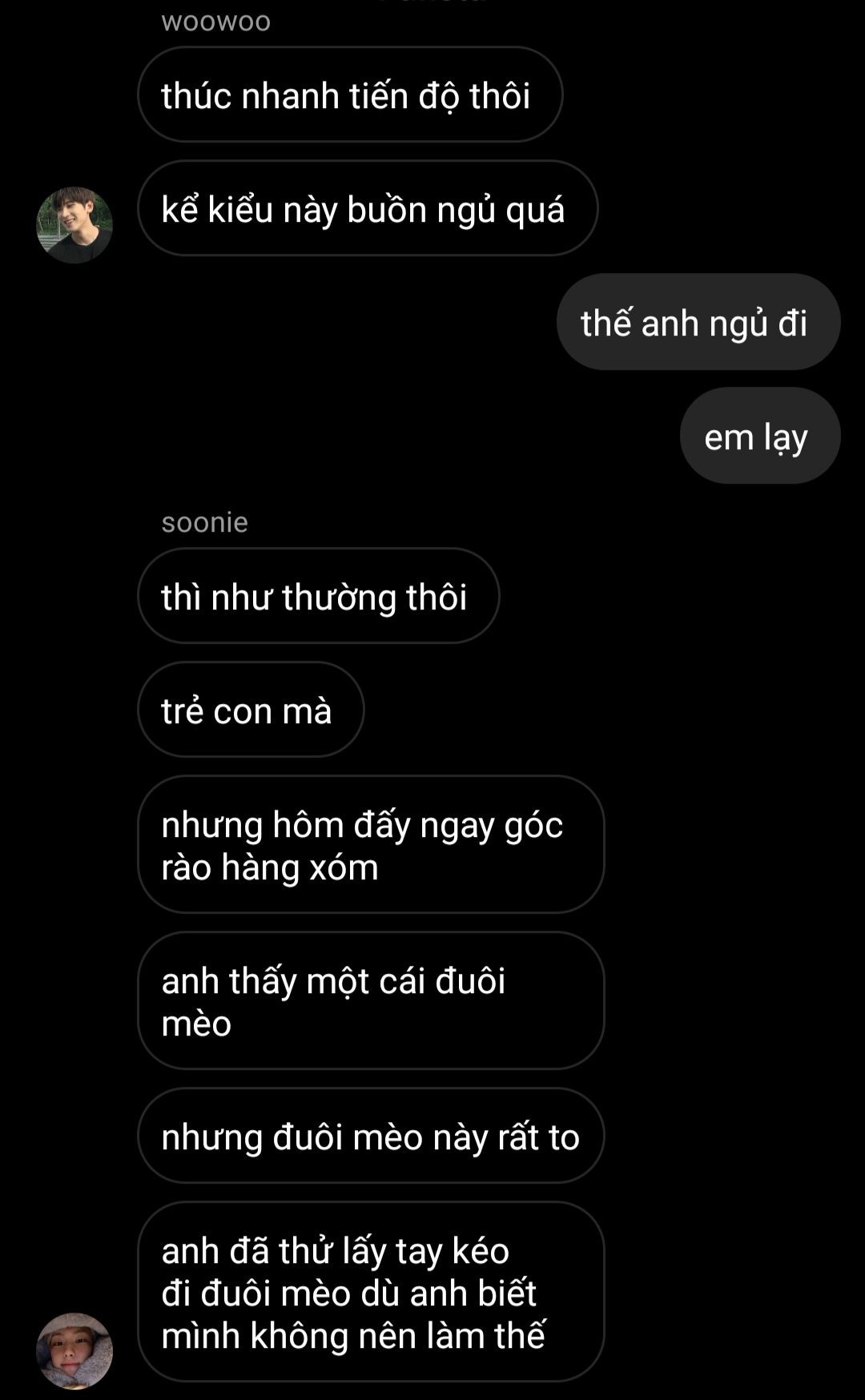Tap the 'woowoo' sender name label
Image resolution: width=865 pixels, height=1400 pixels.
tap(215, 22)
